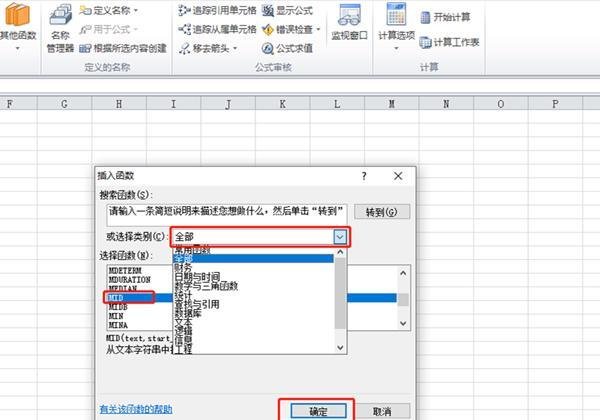Expand the 错误检查 dropdown arrow

(x=318, y=29)
